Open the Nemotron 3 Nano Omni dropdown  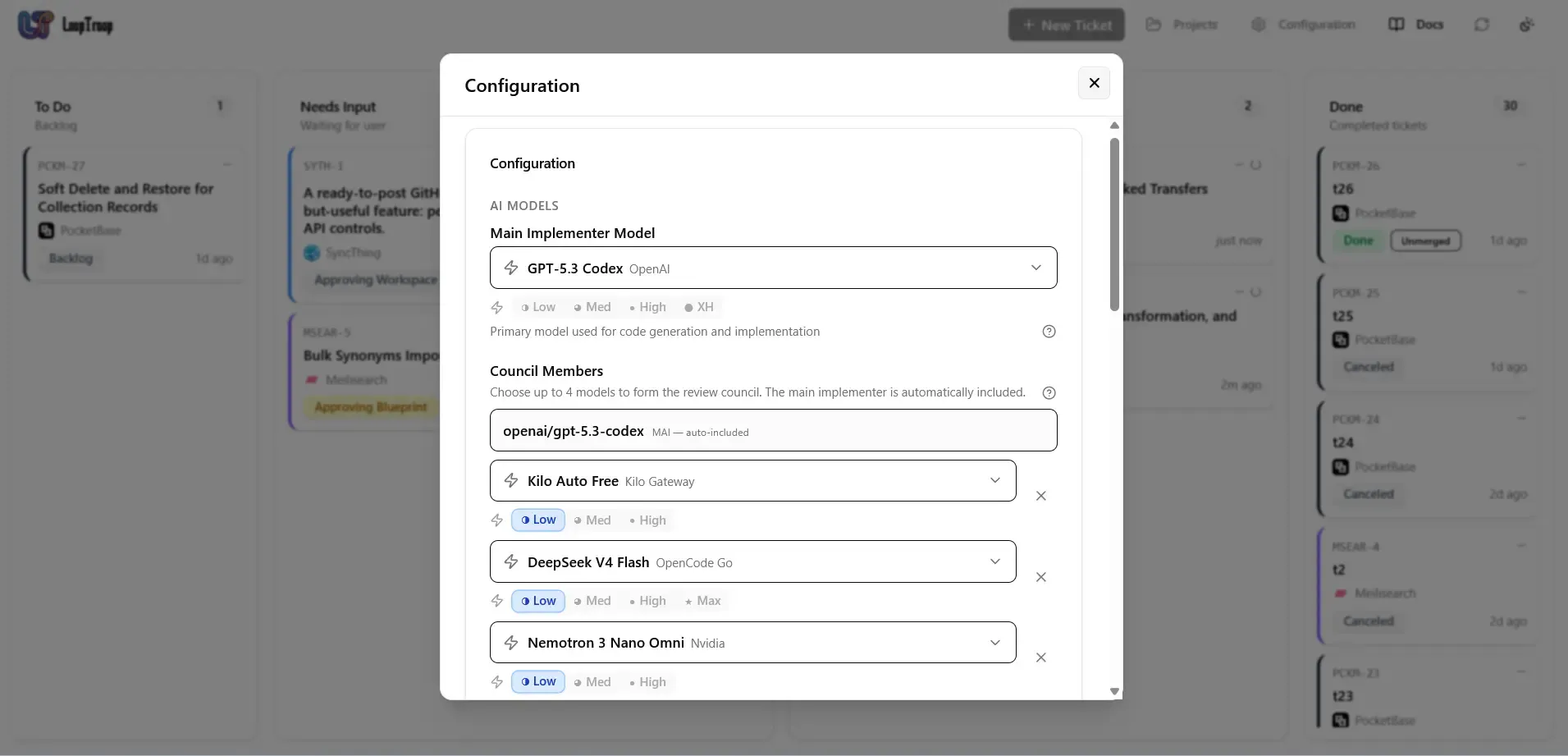752,642
